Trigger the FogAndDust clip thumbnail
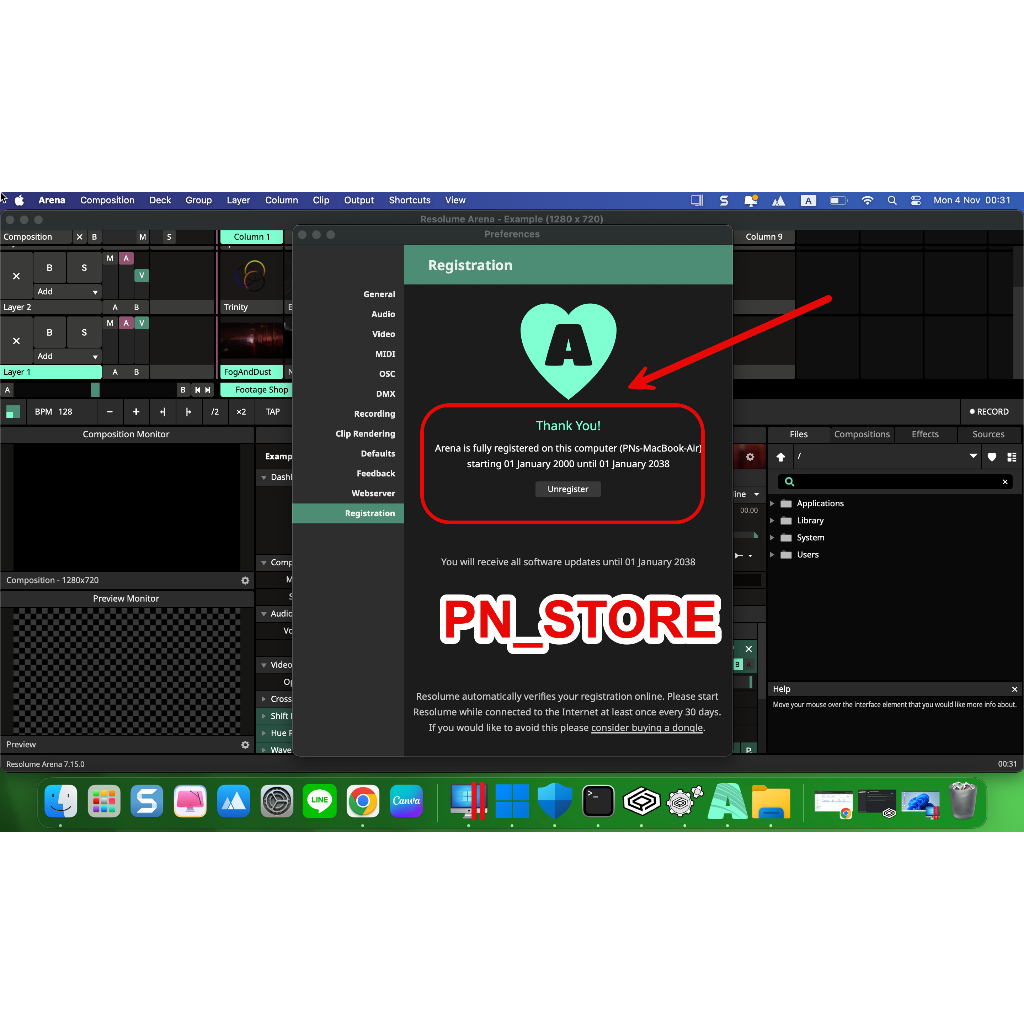 252,340
